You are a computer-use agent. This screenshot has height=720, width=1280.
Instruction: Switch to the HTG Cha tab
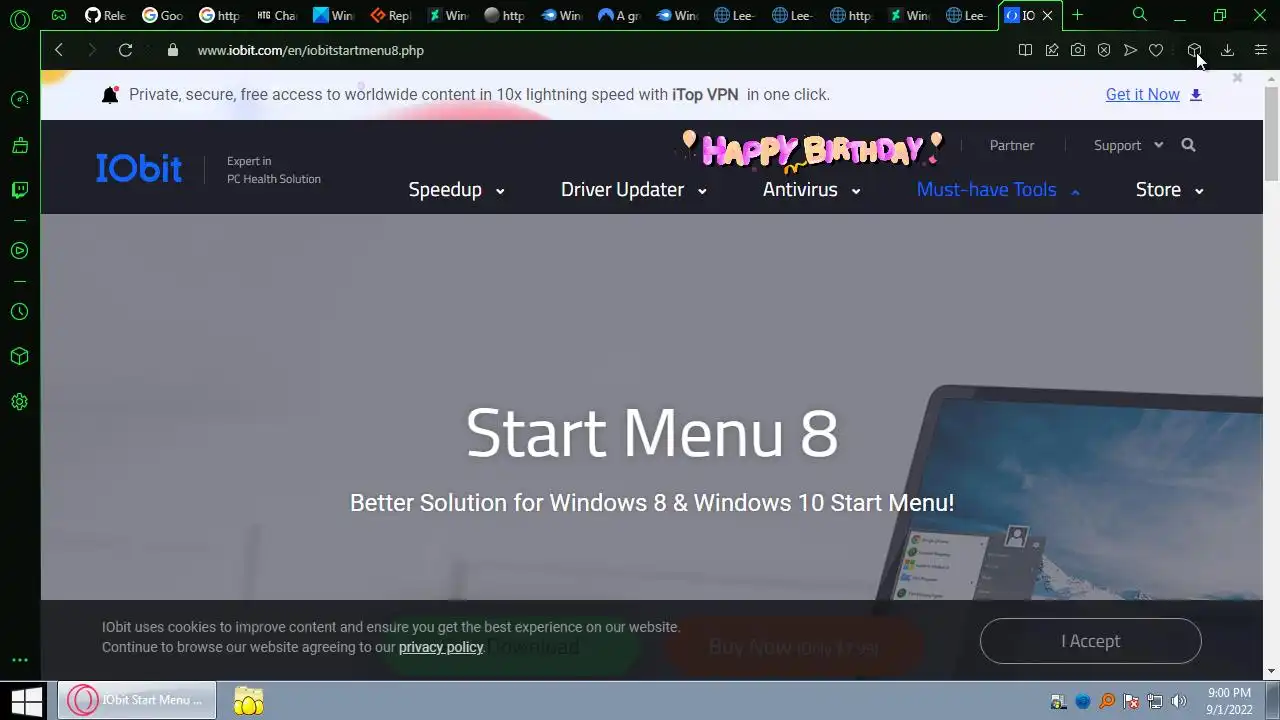276,15
